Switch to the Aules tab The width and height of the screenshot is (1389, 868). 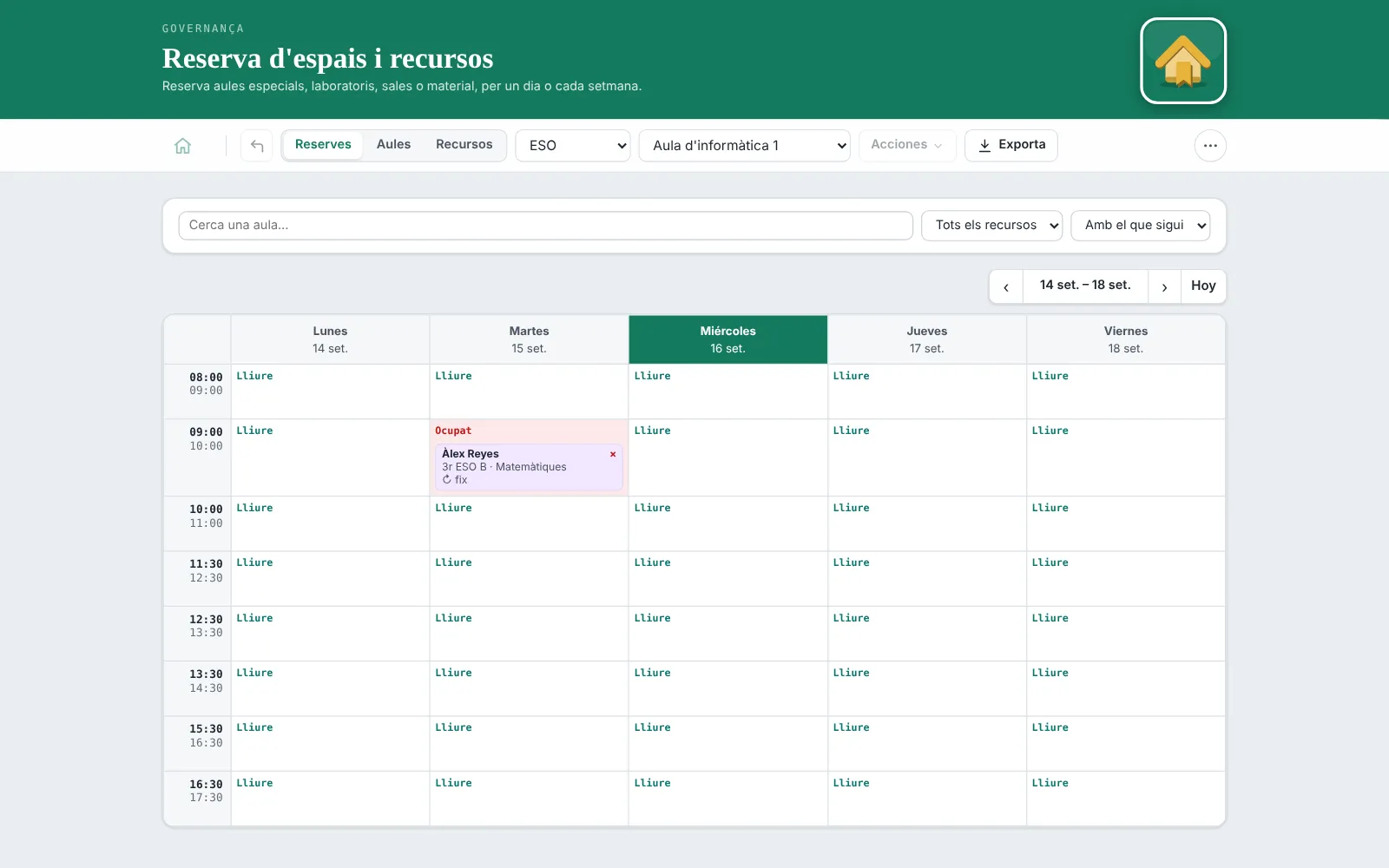(x=393, y=145)
